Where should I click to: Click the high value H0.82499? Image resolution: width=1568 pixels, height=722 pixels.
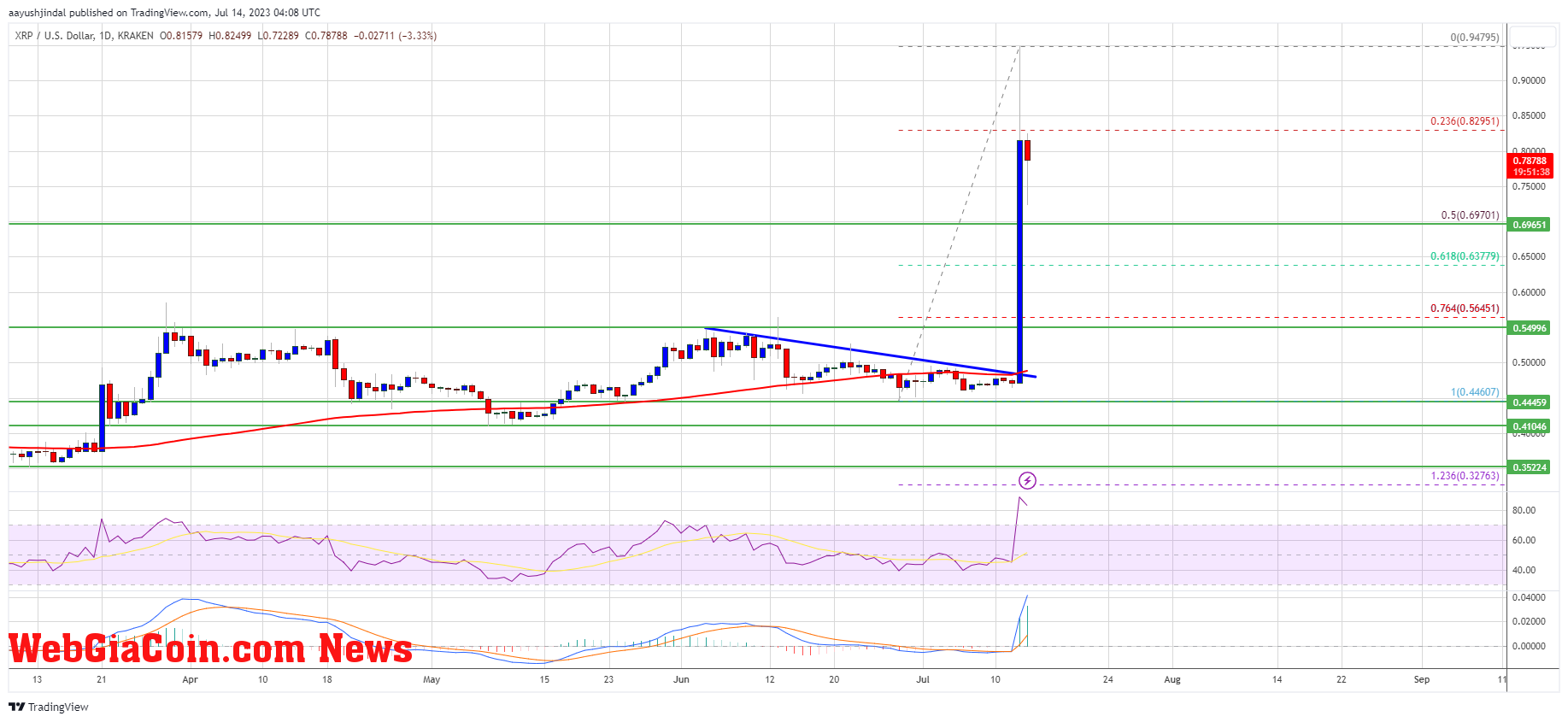(230, 36)
